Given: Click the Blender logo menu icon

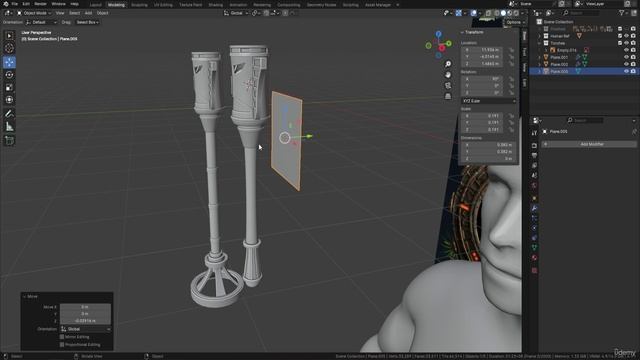Looking at the screenshot, I should point(6,4).
